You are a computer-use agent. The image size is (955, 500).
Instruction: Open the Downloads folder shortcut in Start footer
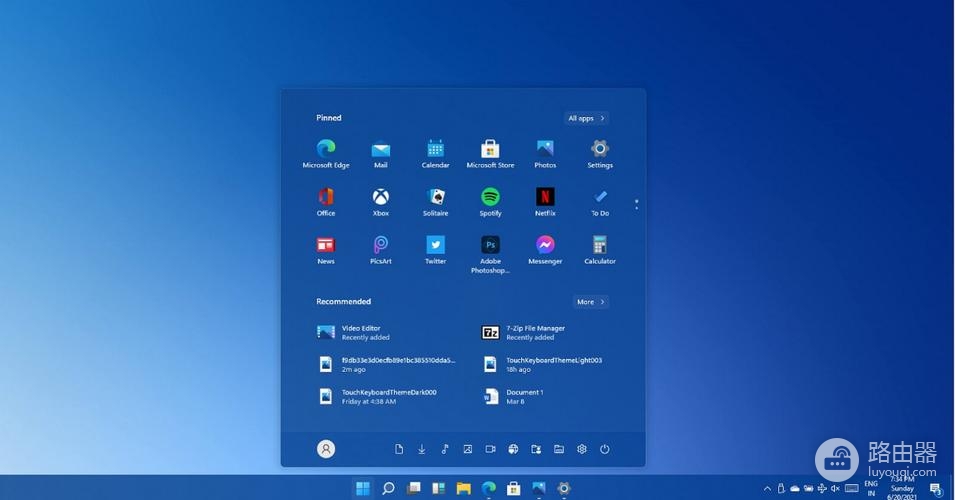tap(421, 450)
